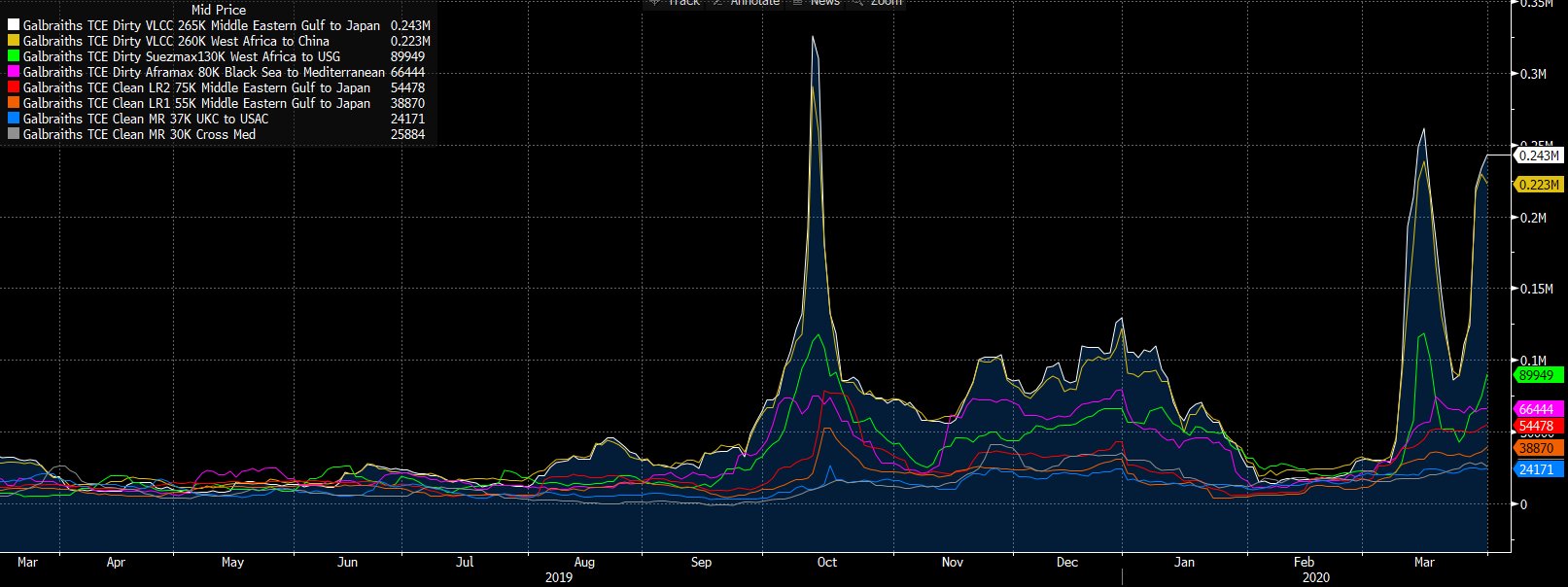Select legend label 'Clean MR 37K UKC to USAC'
The width and height of the screenshot is (1568, 587).
[191, 120]
